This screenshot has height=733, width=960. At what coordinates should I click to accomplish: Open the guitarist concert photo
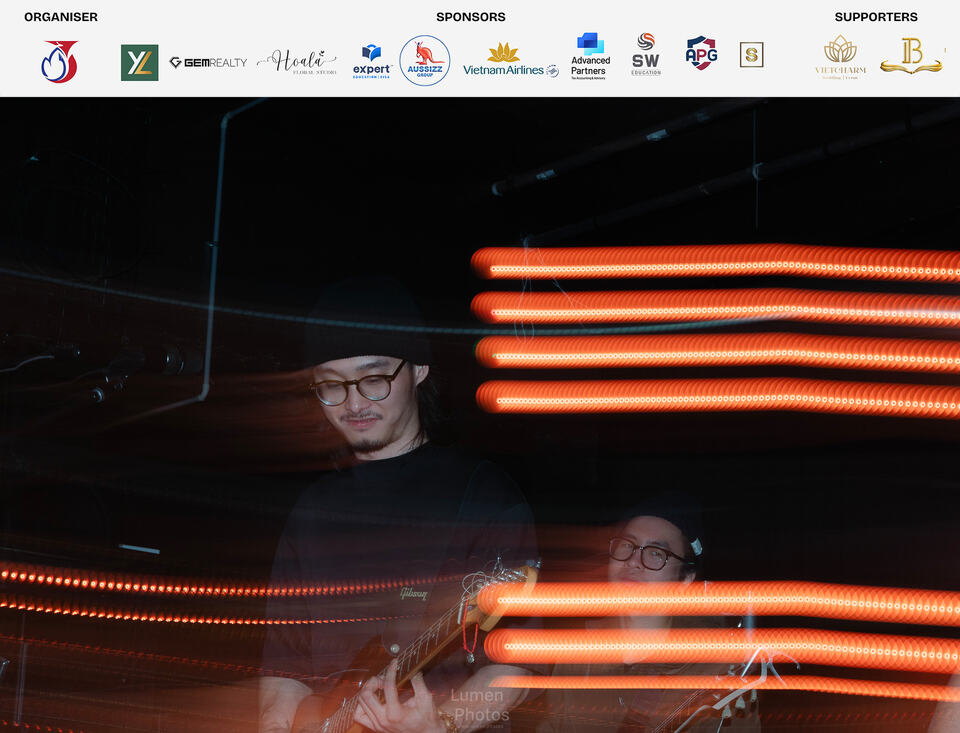click(x=480, y=415)
